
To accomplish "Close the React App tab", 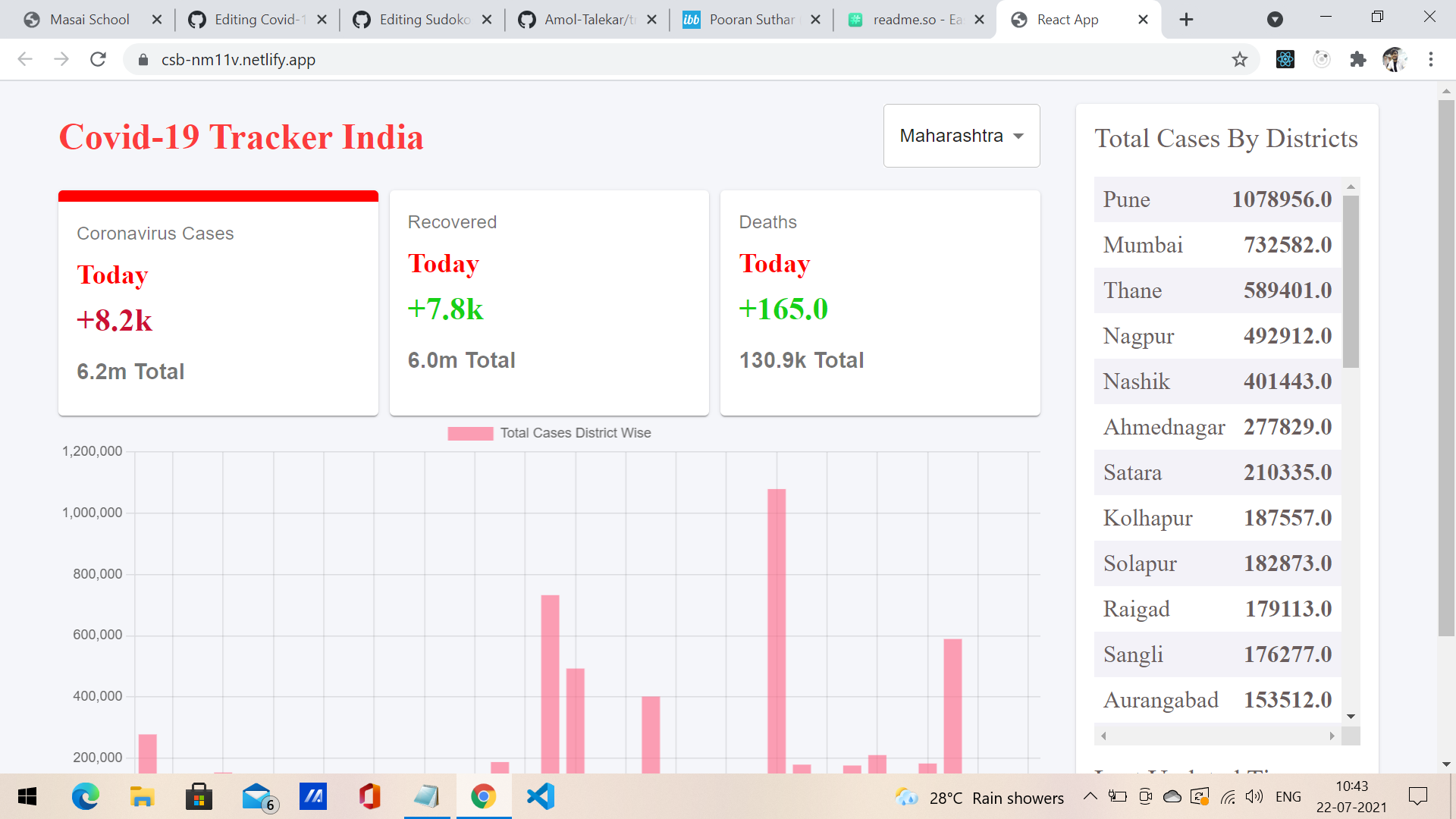I will (1144, 20).
